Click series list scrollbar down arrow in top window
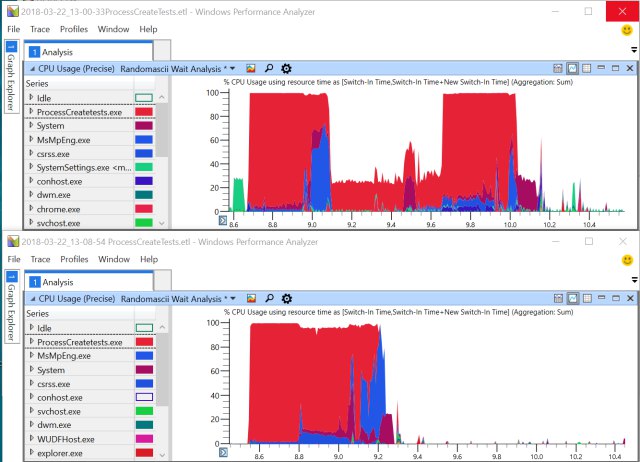The height and width of the screenshot is (462, 640). (x=162, y=223)
